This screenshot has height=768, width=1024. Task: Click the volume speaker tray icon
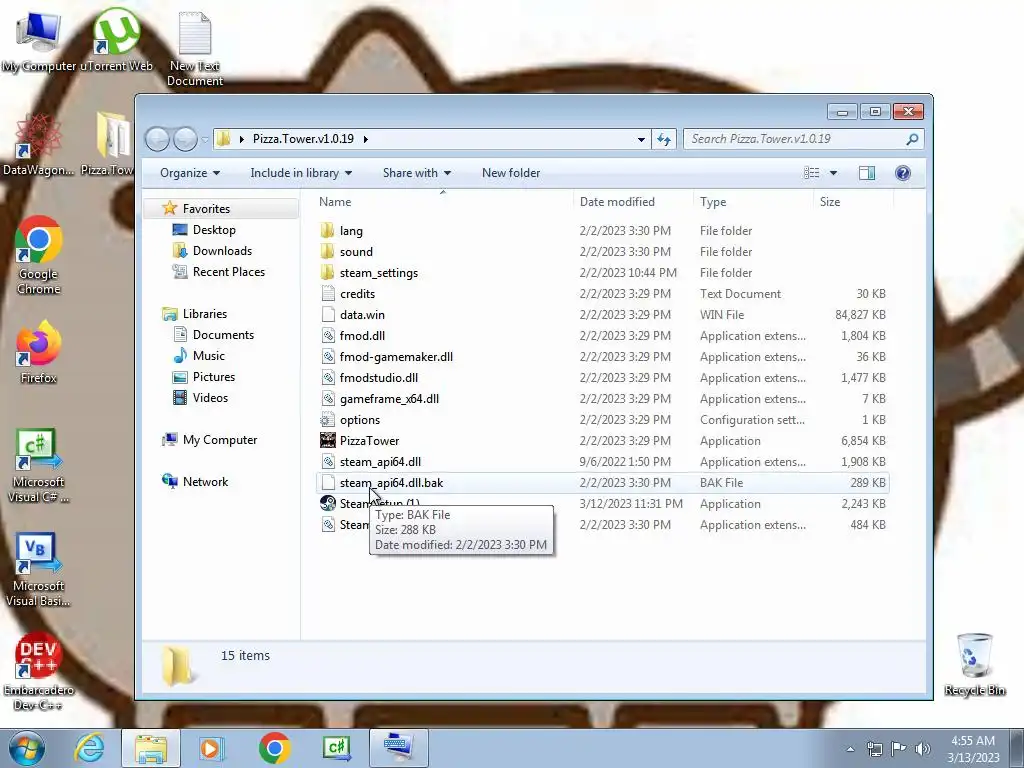pos(922,749)
